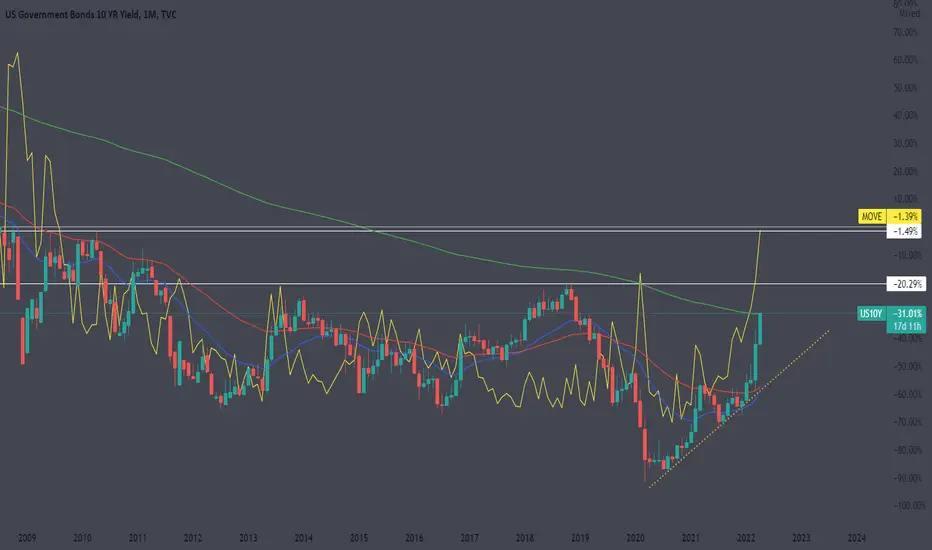Viewport: 932px width, 550px height.
Task: Click the 2013 label on time axis
Action: point(248,538)
